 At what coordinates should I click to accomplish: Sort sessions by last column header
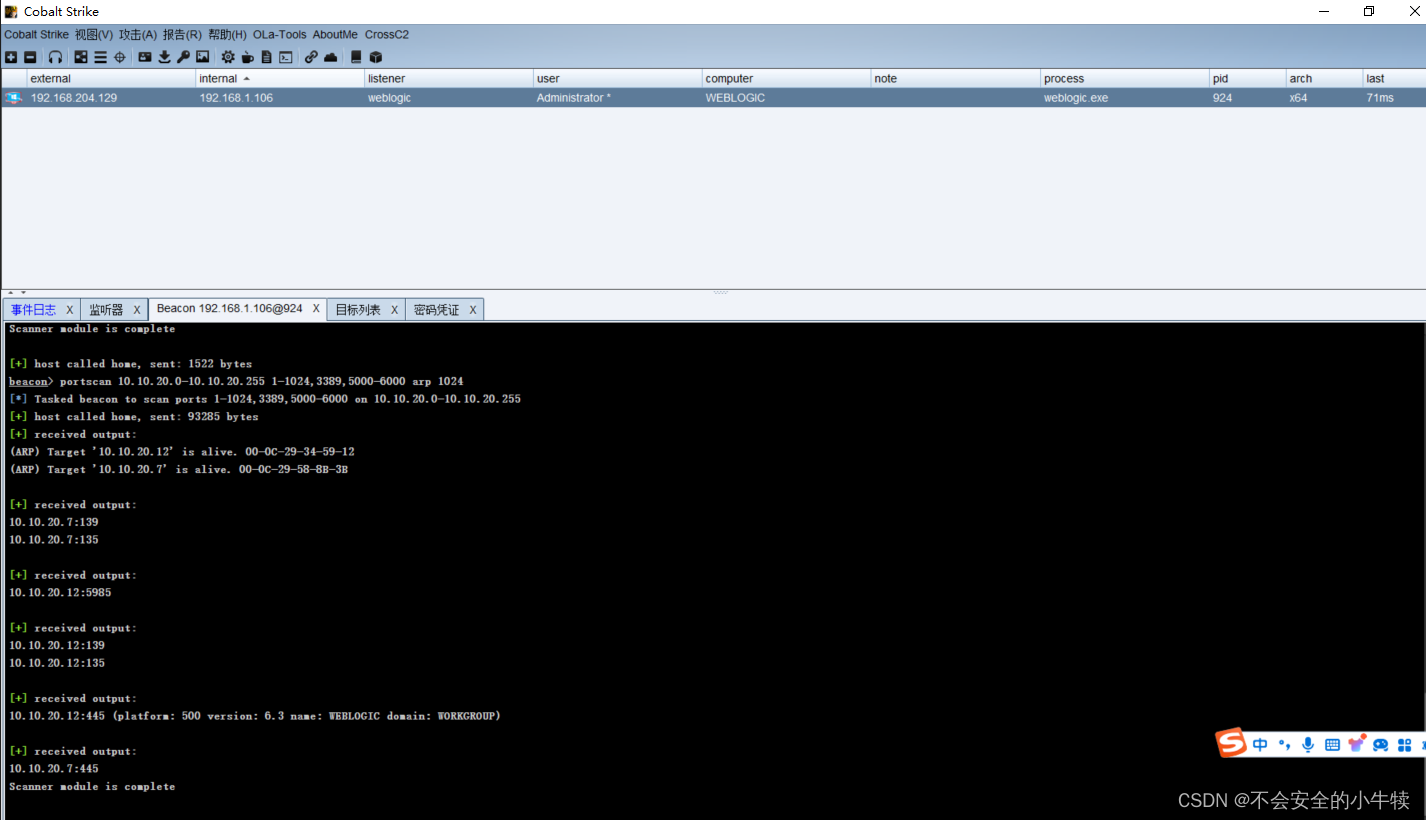pyautogui.click(x=1394, y=78)
